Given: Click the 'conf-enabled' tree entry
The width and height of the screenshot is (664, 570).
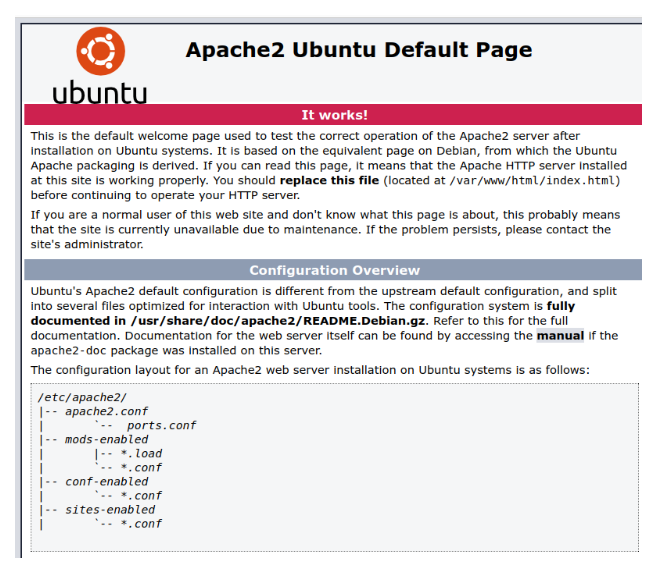Looking at the screenshot, I should (106, 481).
